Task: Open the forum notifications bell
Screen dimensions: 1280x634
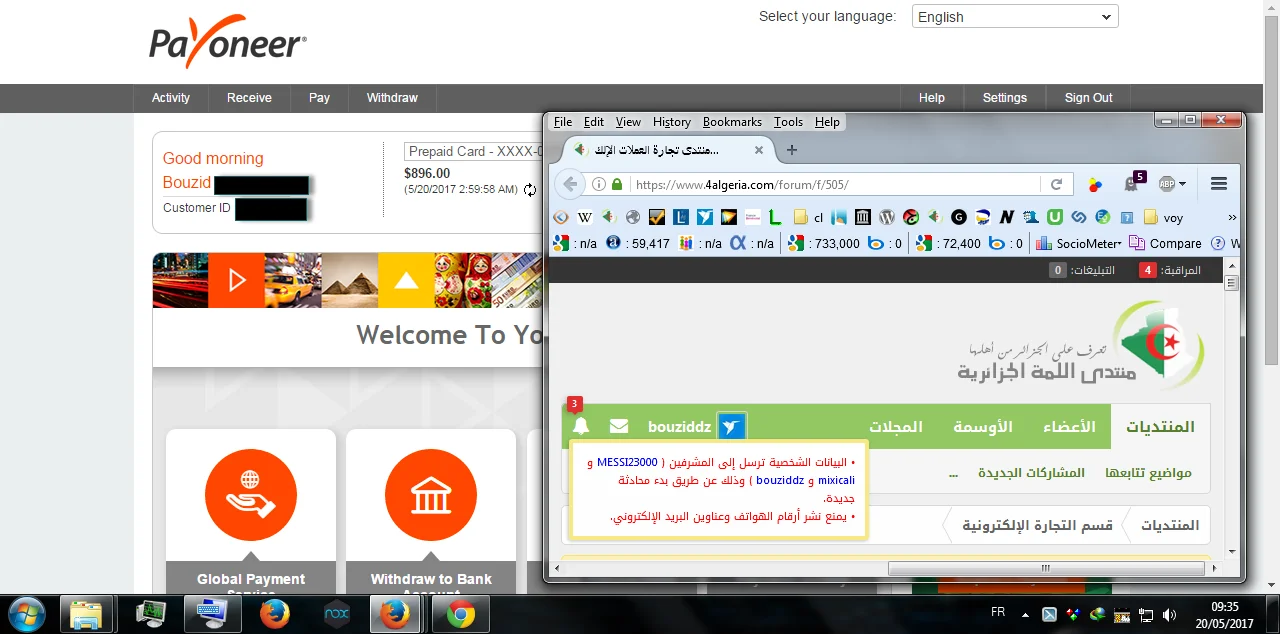Action: coord(580,427)
